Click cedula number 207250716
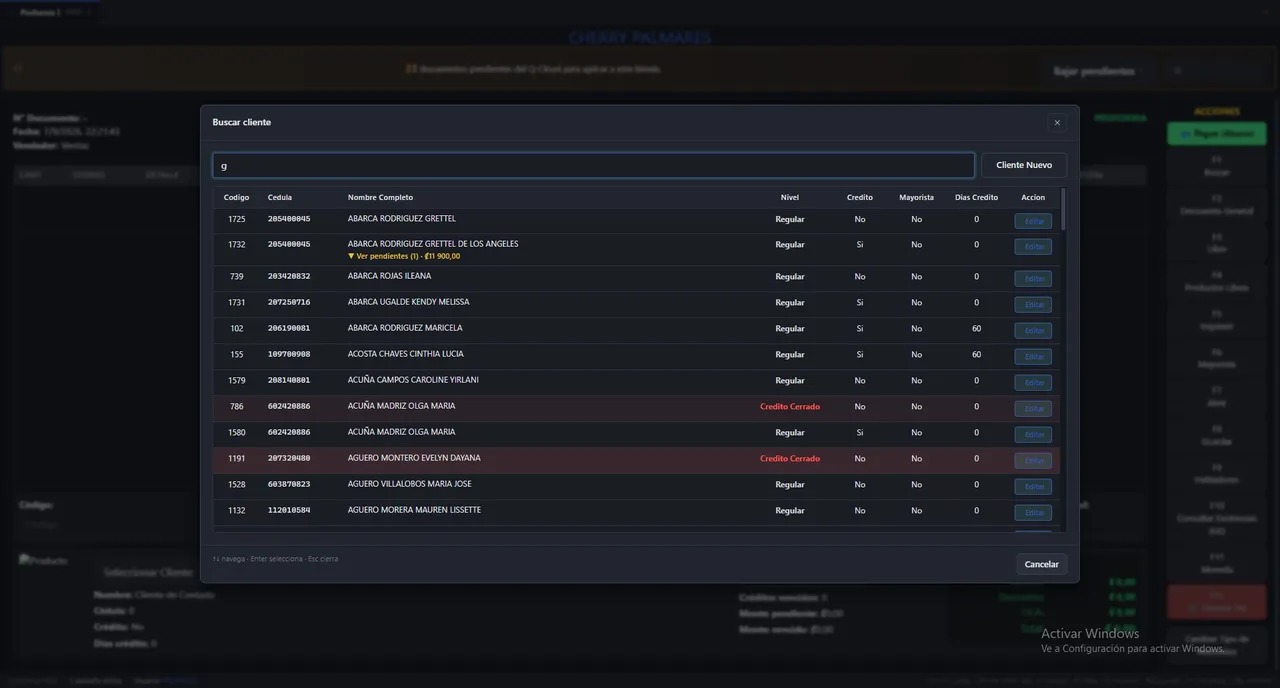1280x688 pixels. coord(289,302)
